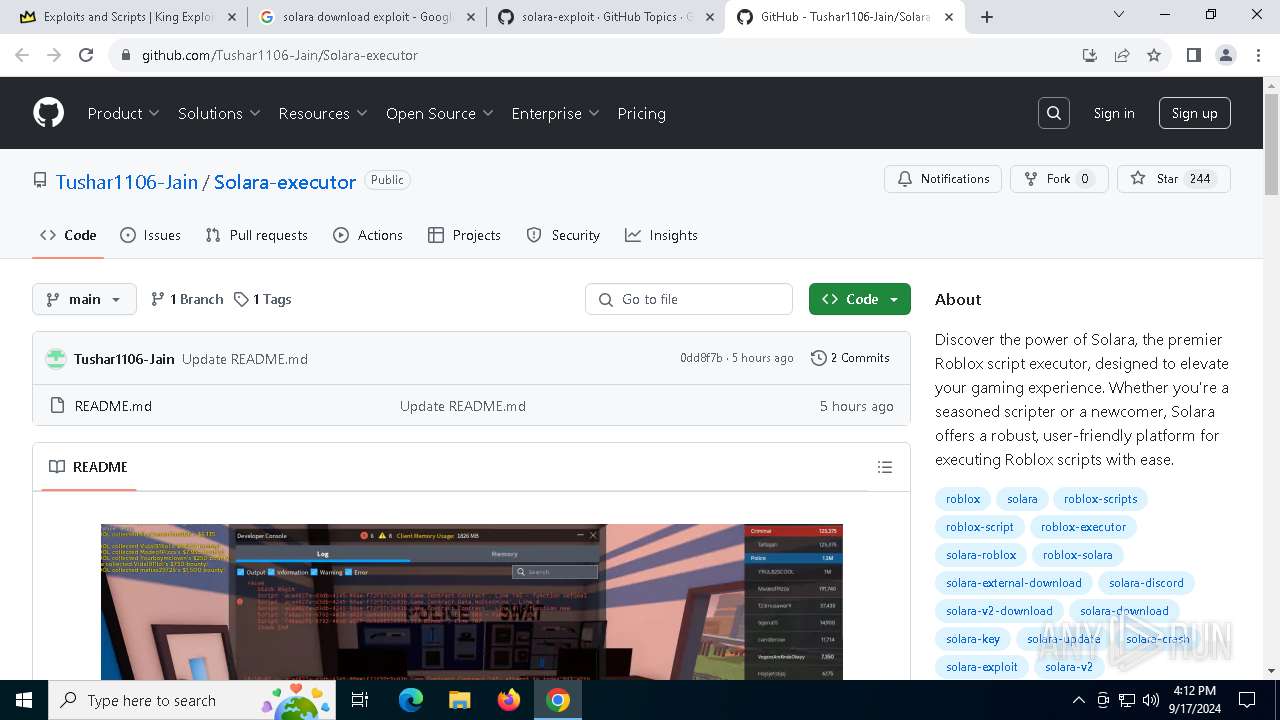
Task: Open GitHub search magnifier button
Action: pos(1054,113)
